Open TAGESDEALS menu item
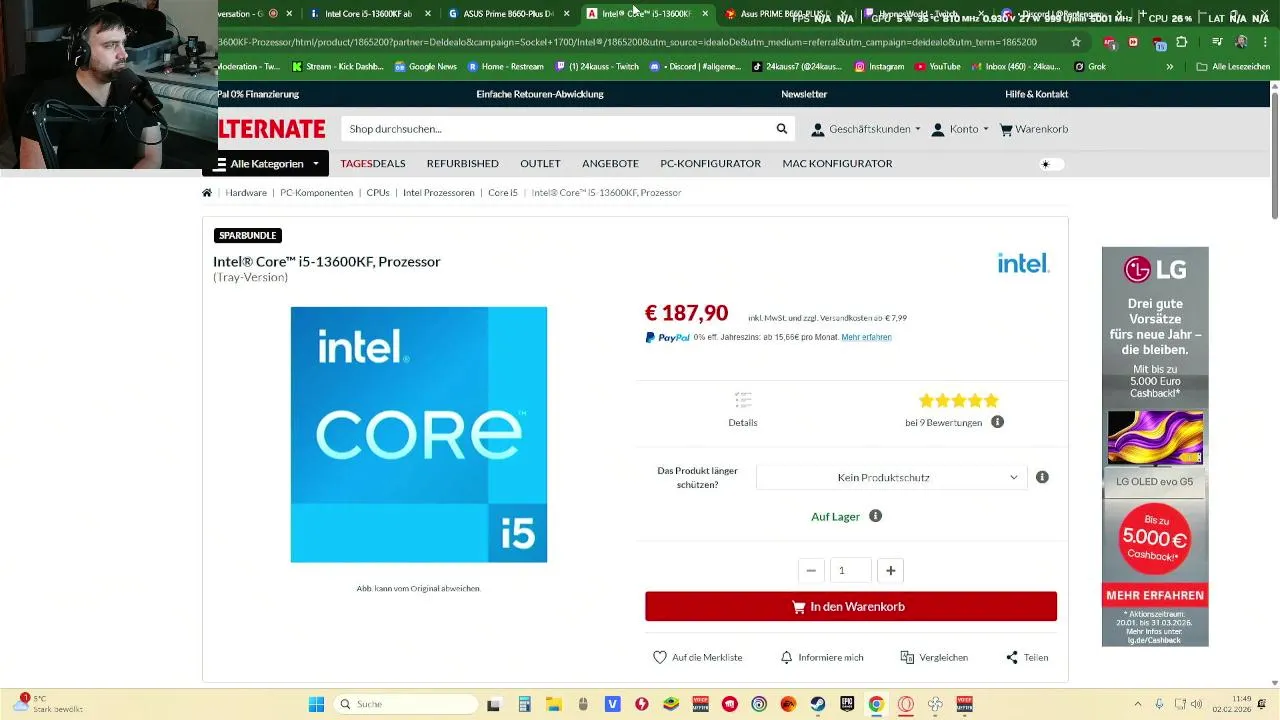Screen dimensions: 1280x720 click(x=373, y=163)
